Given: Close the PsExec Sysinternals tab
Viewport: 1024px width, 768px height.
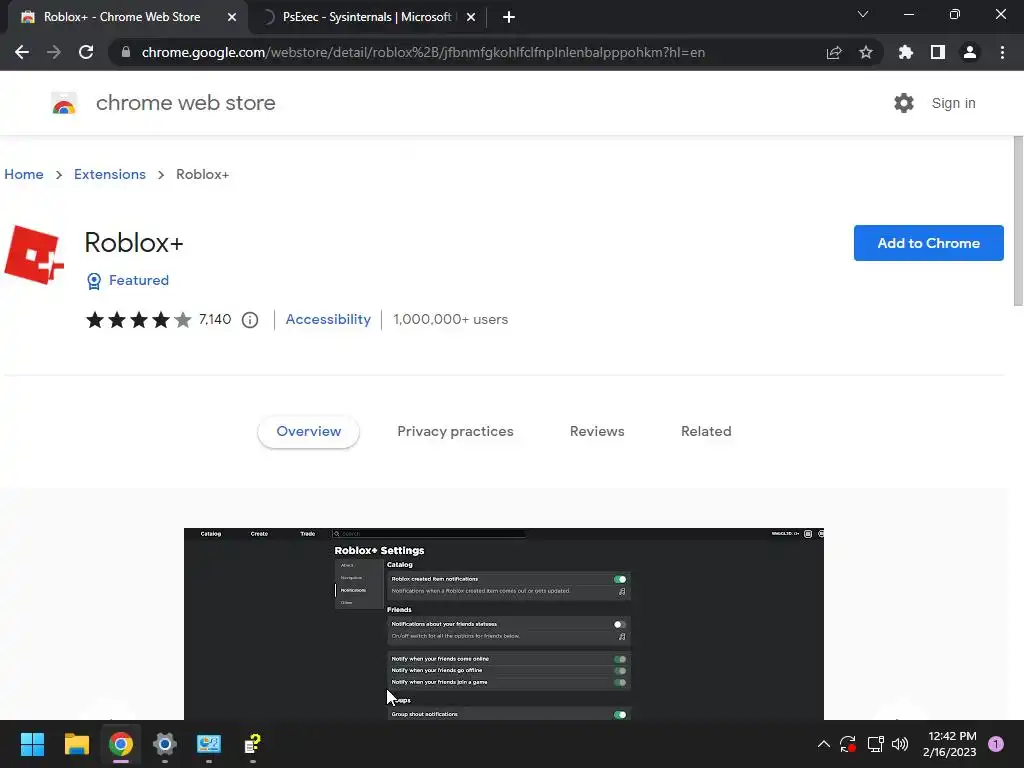Looking at the screenshot, I should click(471, 17).
